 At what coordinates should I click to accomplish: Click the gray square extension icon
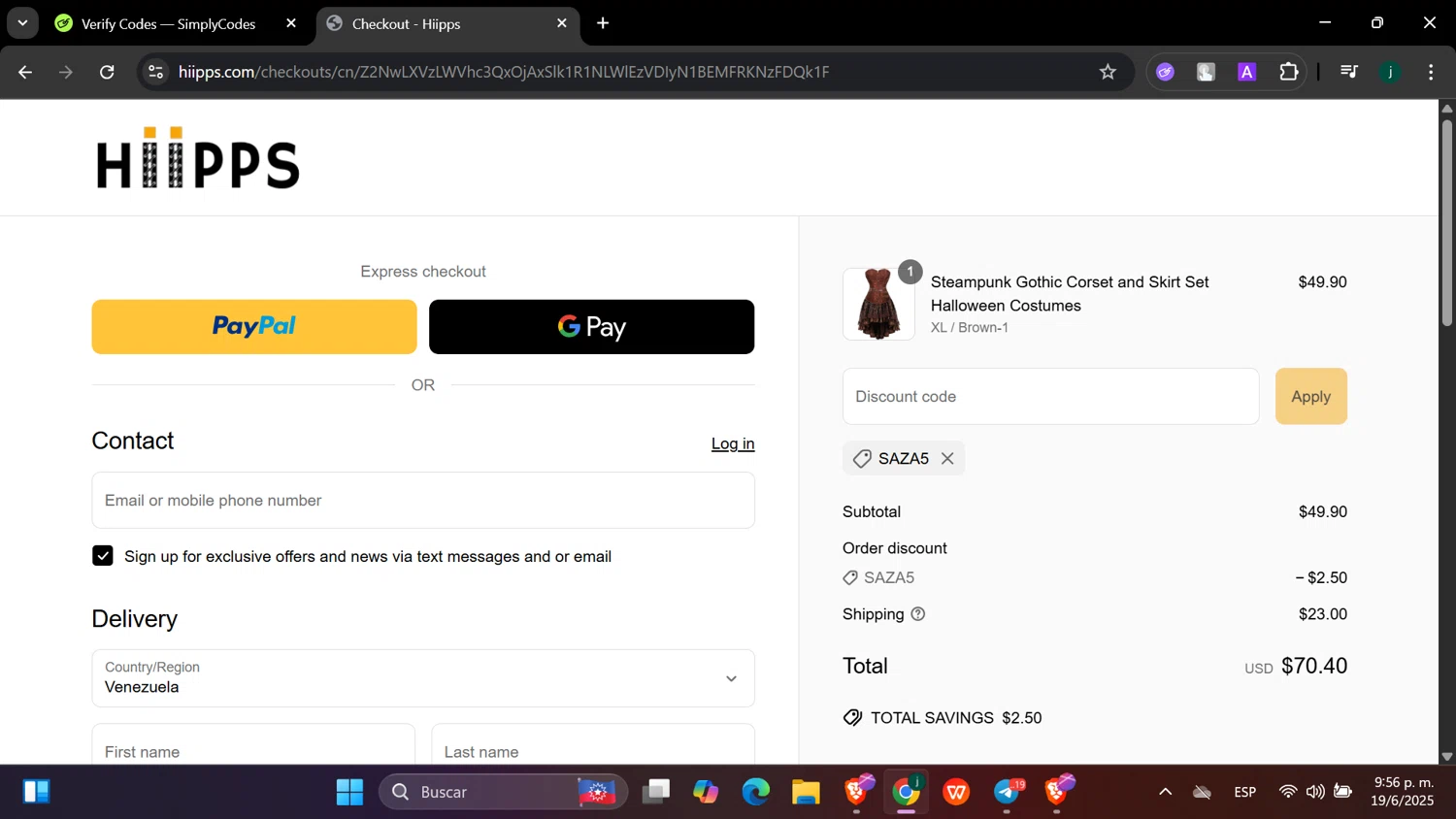point(1206,72)
